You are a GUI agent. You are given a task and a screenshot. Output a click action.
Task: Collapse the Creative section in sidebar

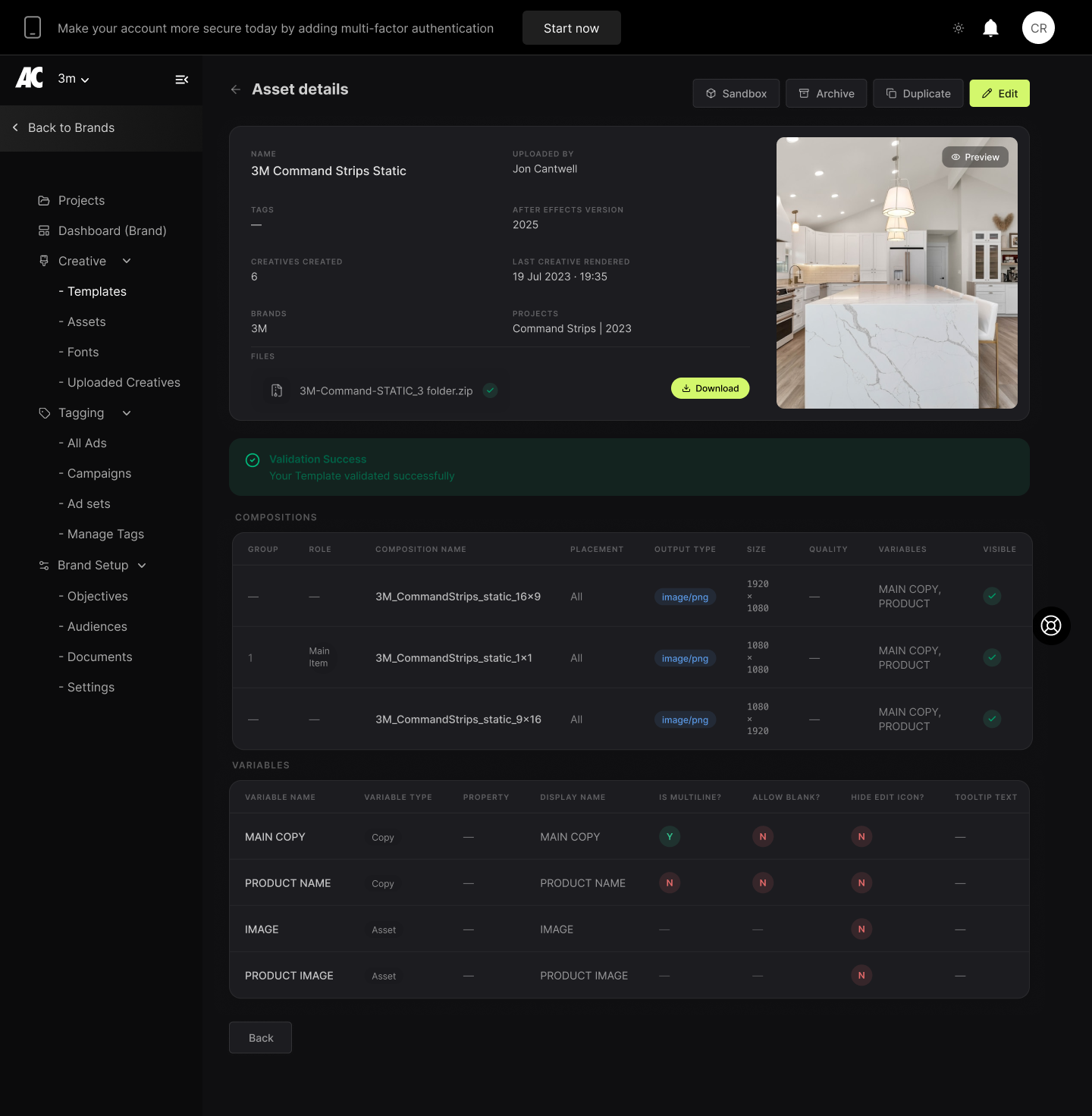click(x=127, y=261)
